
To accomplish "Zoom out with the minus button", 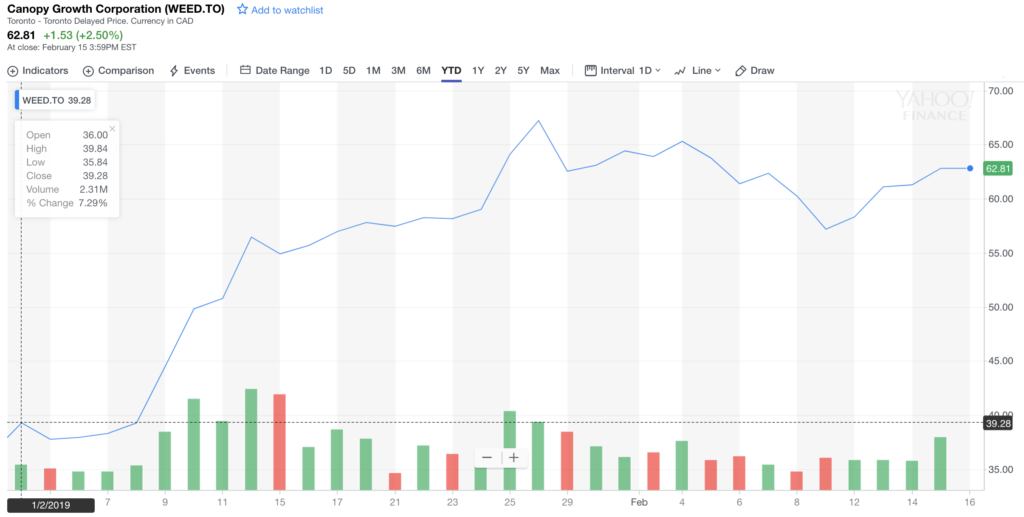I will tap(487, 458).
